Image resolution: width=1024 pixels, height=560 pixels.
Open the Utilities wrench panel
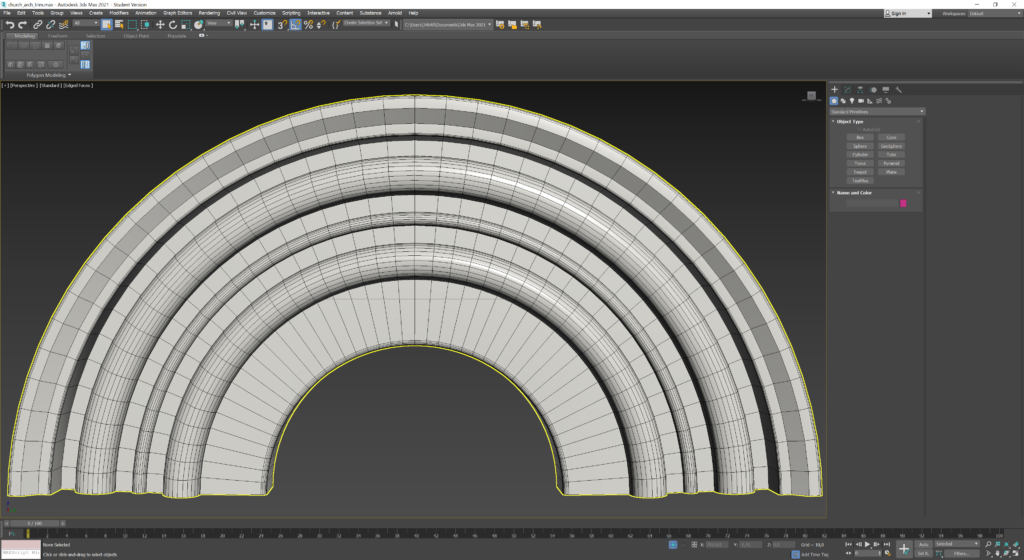(x=899, y=90)
